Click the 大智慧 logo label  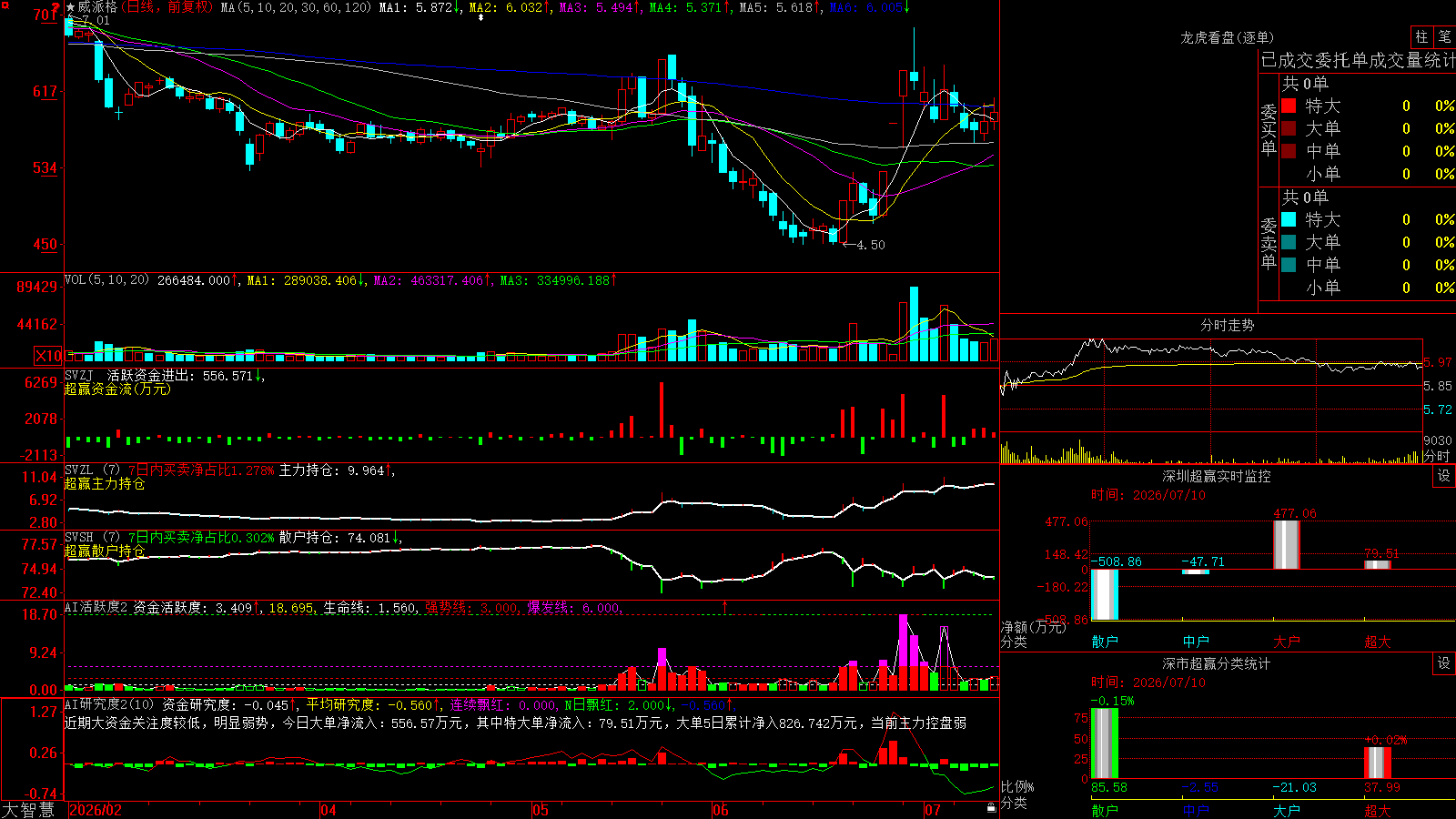[28, 810]
